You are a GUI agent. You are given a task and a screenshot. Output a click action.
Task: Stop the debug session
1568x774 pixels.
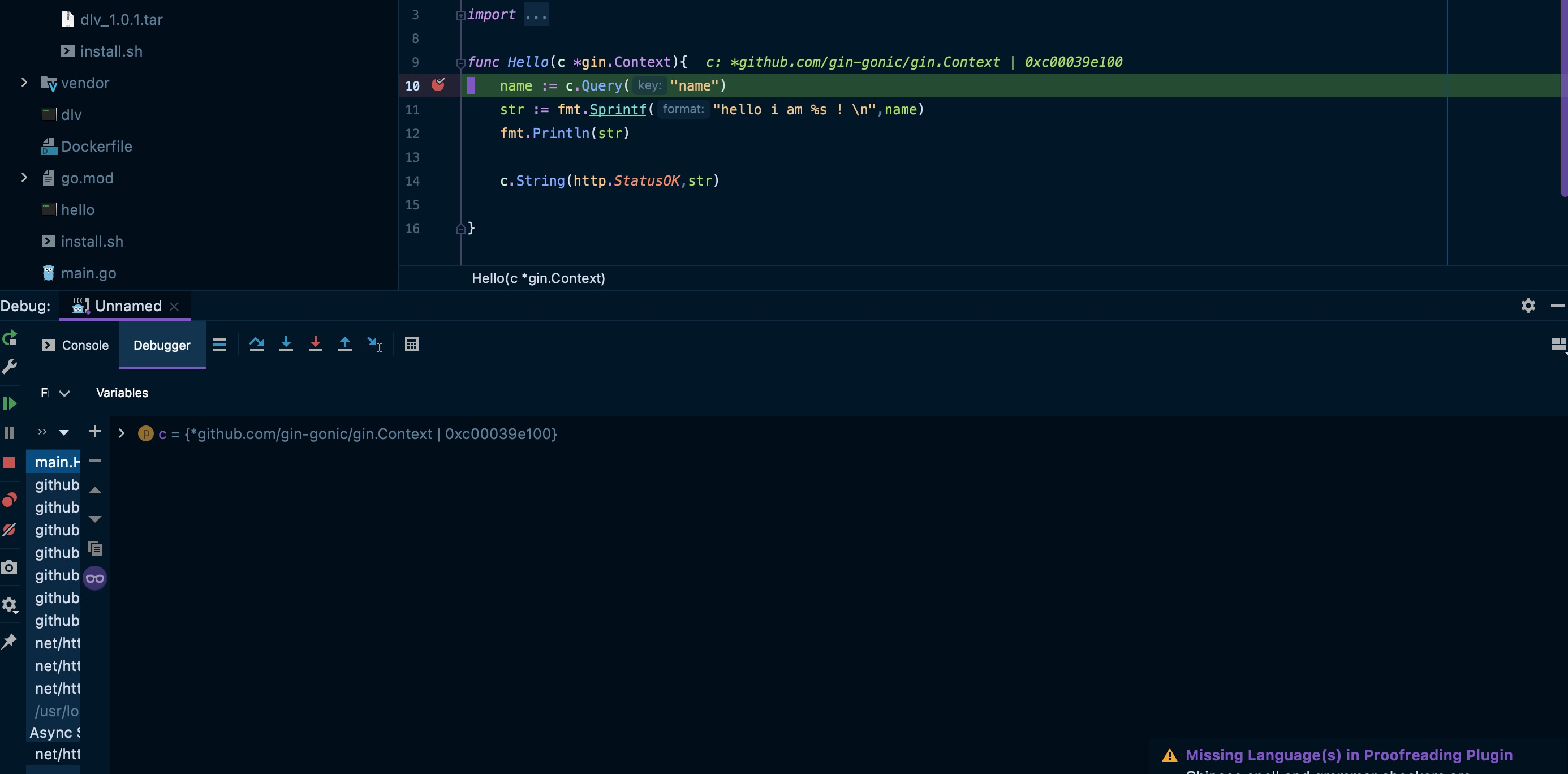9,463
